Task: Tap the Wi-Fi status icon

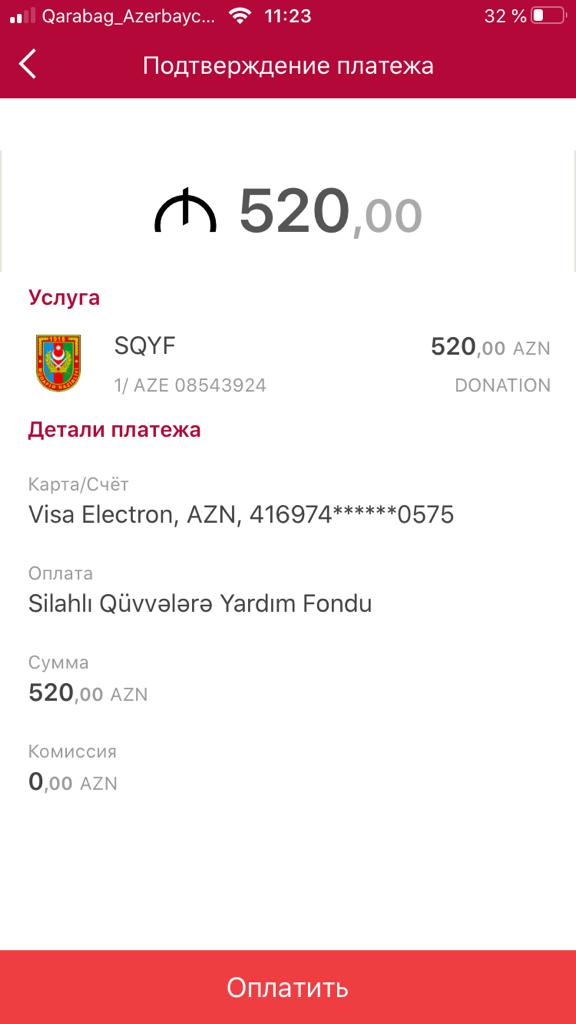Action: (x=241, y=16)
